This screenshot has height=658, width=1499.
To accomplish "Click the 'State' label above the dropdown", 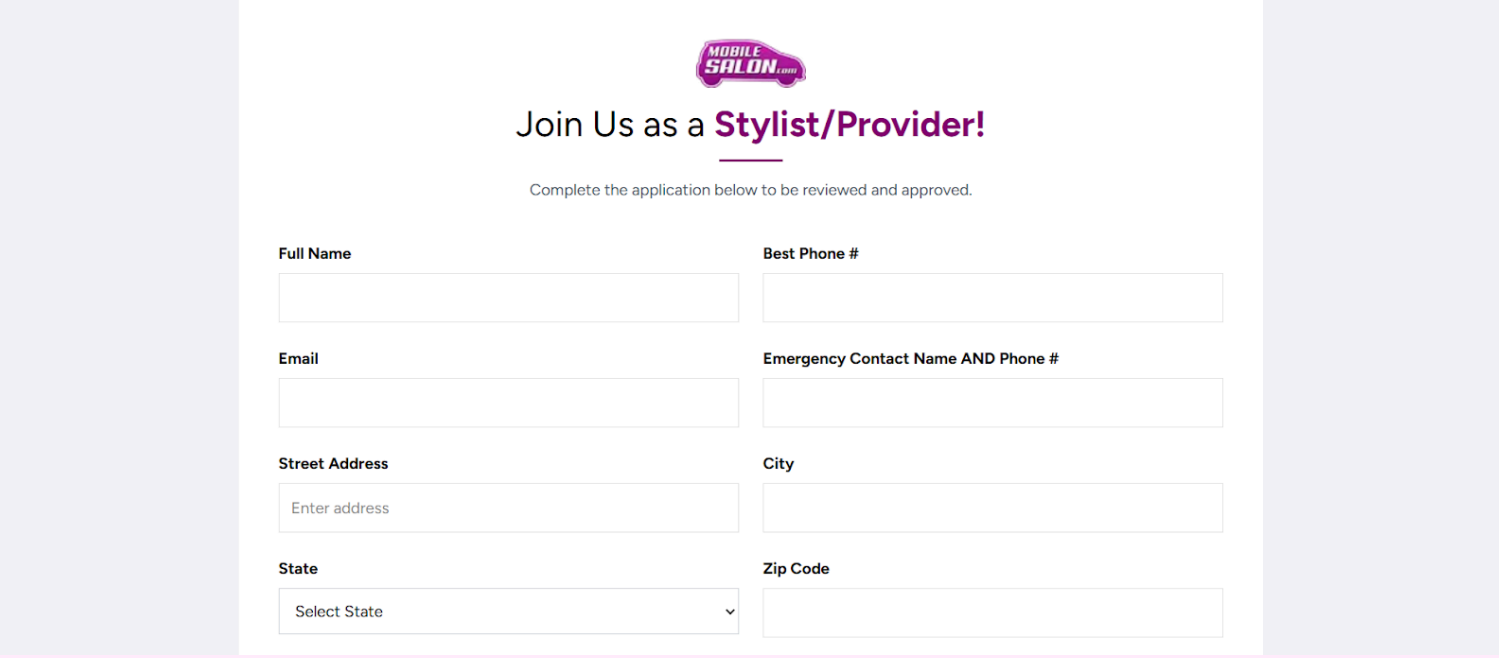I will [298, 569].
